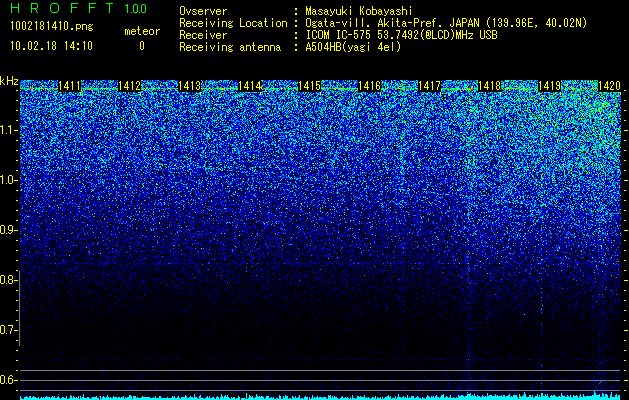
Task: Click the 1.0 kHz axis label
Action: tap(8, 180)
